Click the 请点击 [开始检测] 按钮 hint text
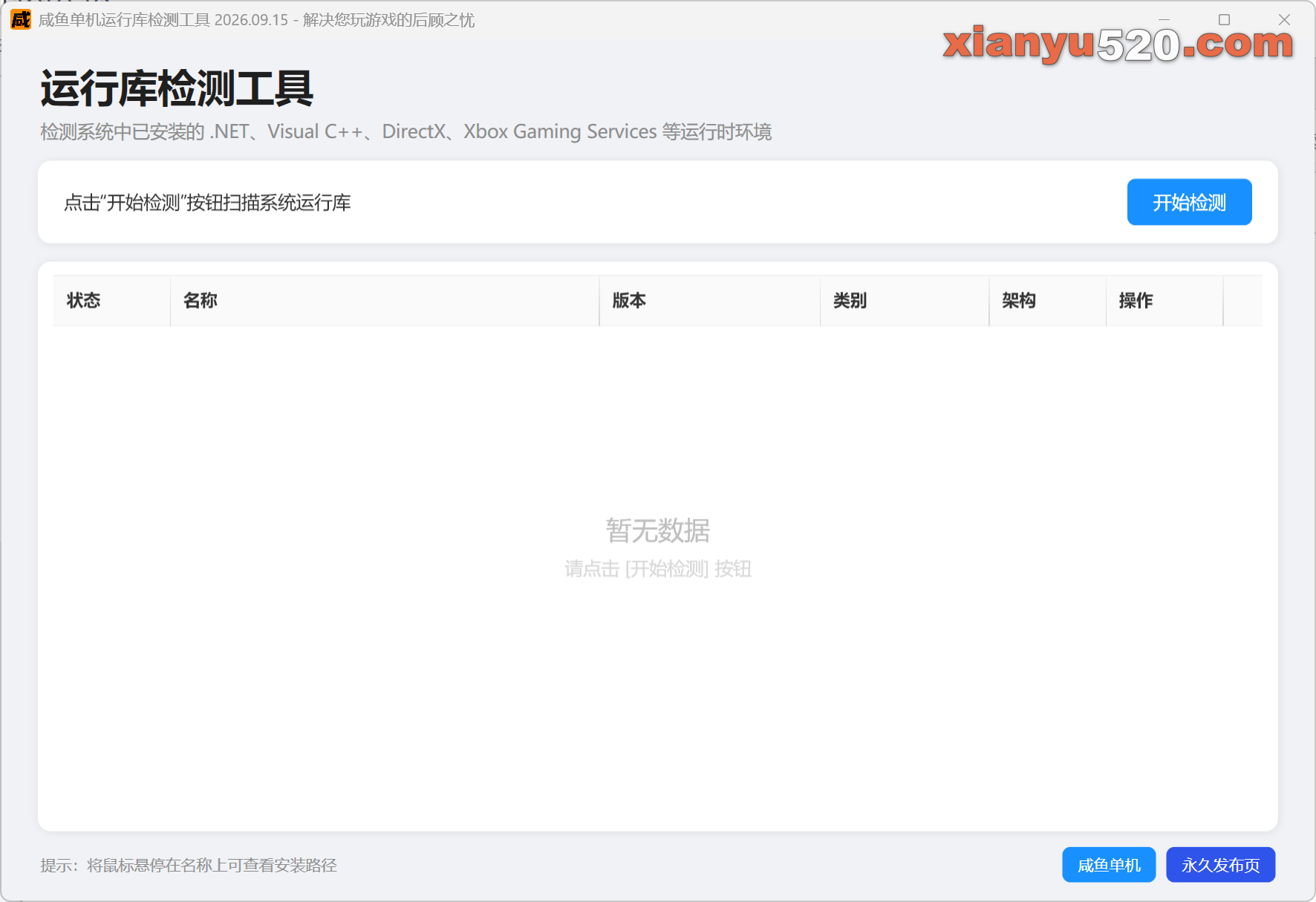1316x902 pixels. tap(658, 569)
